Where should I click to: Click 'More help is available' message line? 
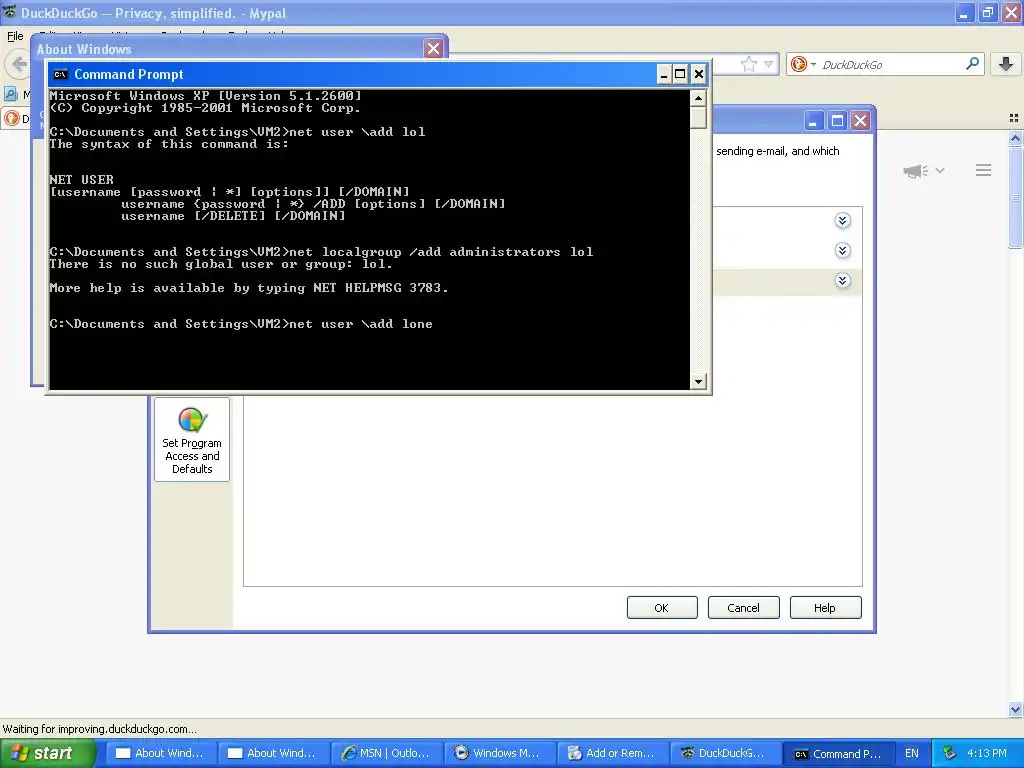[x=249, y=288]
